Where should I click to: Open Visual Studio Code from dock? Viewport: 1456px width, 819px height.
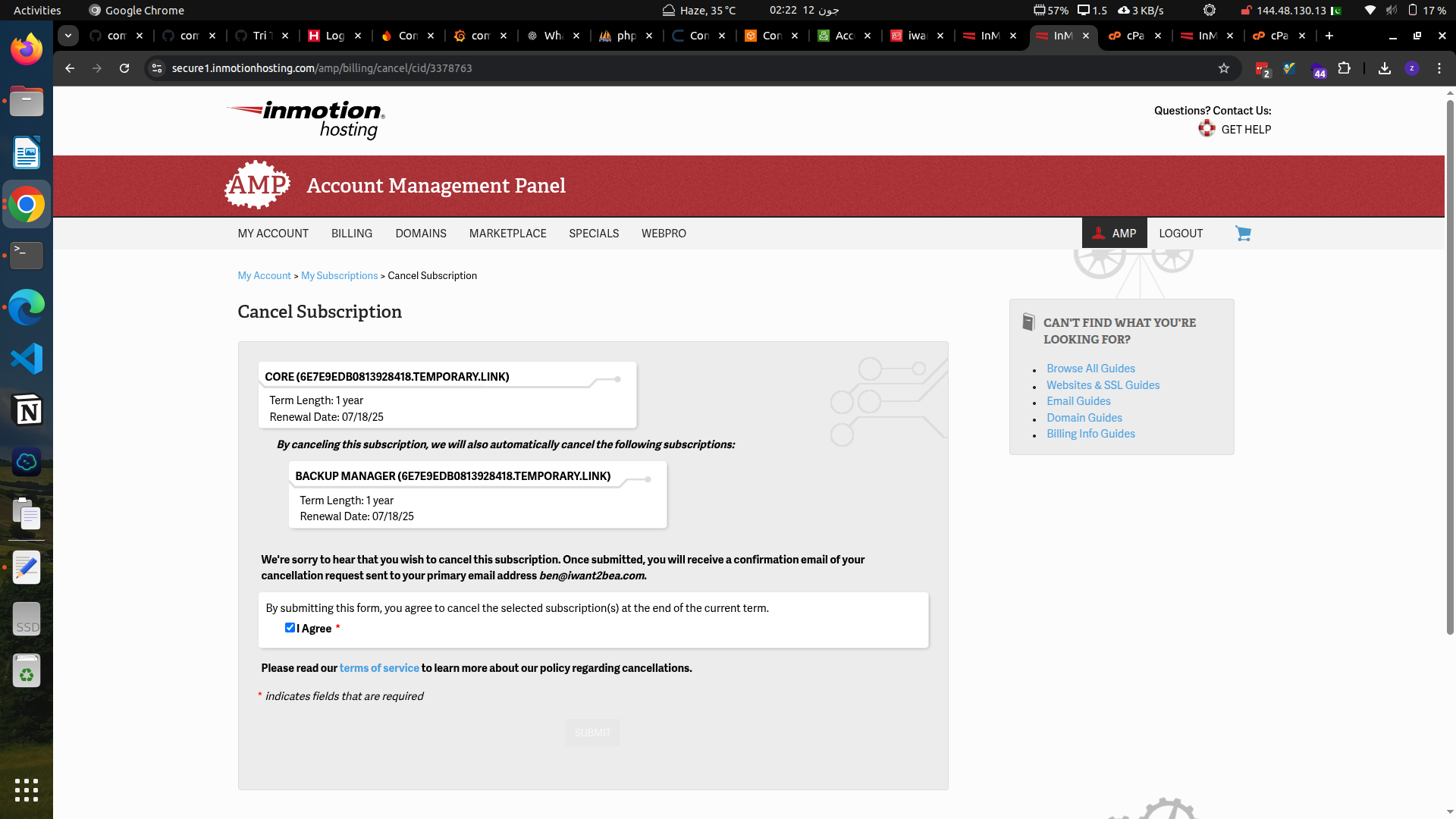[x=27, y=359]
